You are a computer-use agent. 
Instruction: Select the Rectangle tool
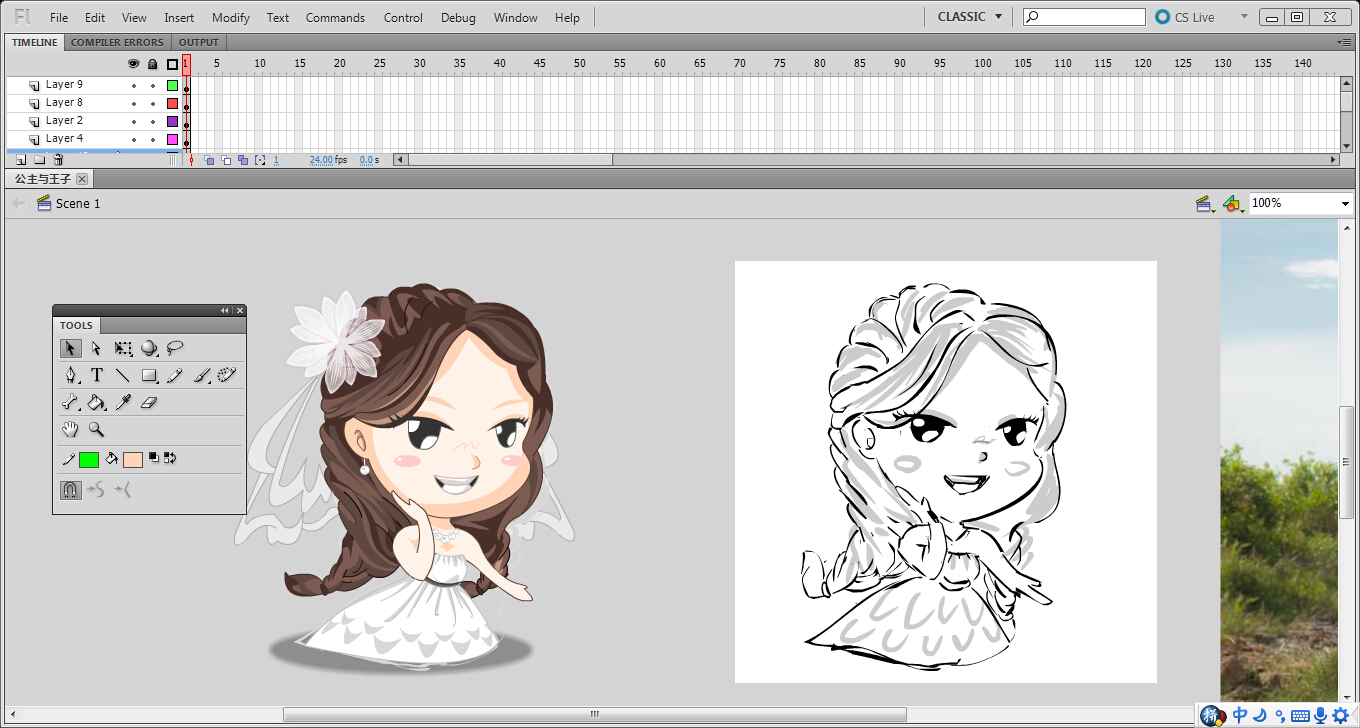tap(149, 375)
